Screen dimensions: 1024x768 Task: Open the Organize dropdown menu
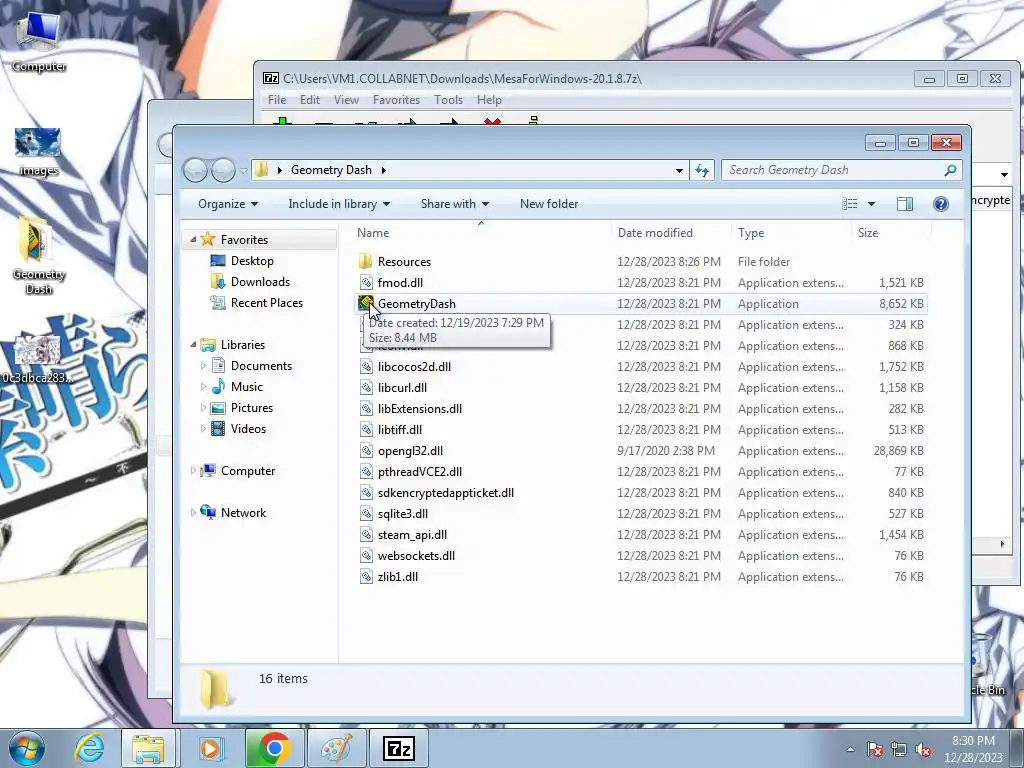228,204
